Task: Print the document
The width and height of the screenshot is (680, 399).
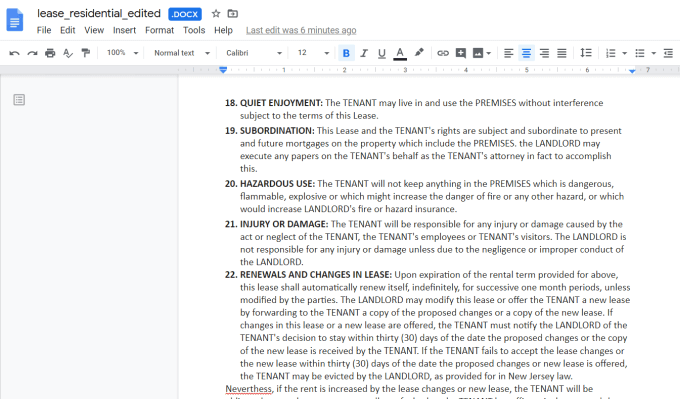Action: 50,53
